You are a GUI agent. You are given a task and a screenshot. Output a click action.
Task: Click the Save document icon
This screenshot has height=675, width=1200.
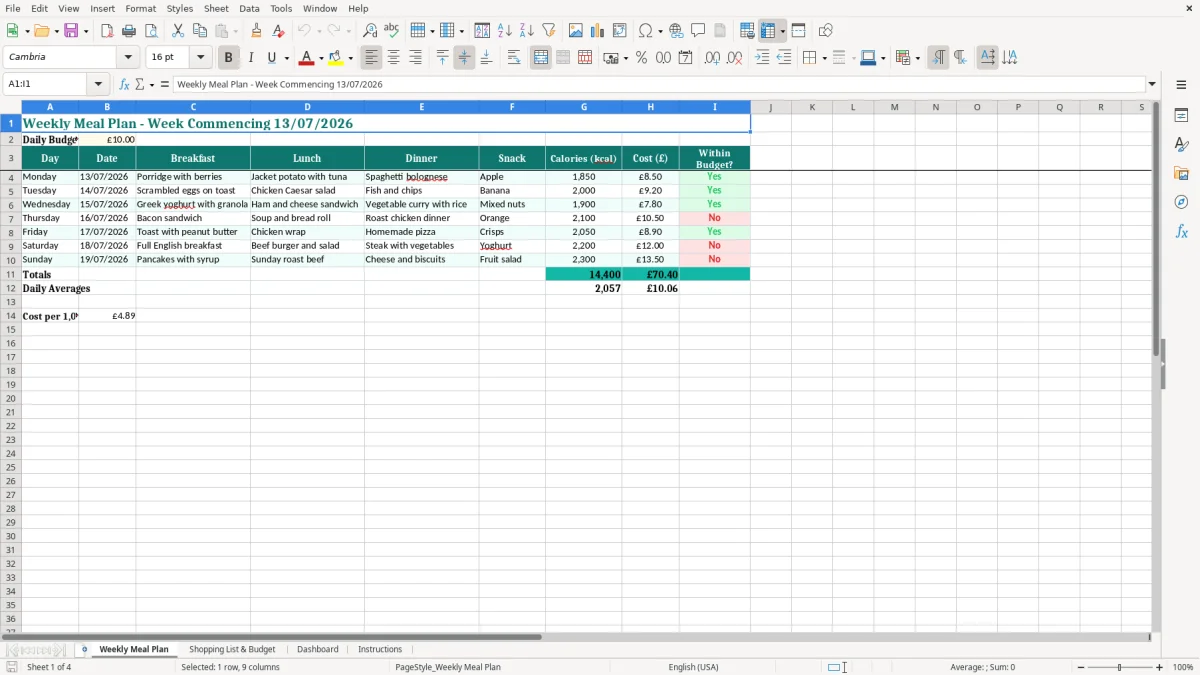pos(71,31)
